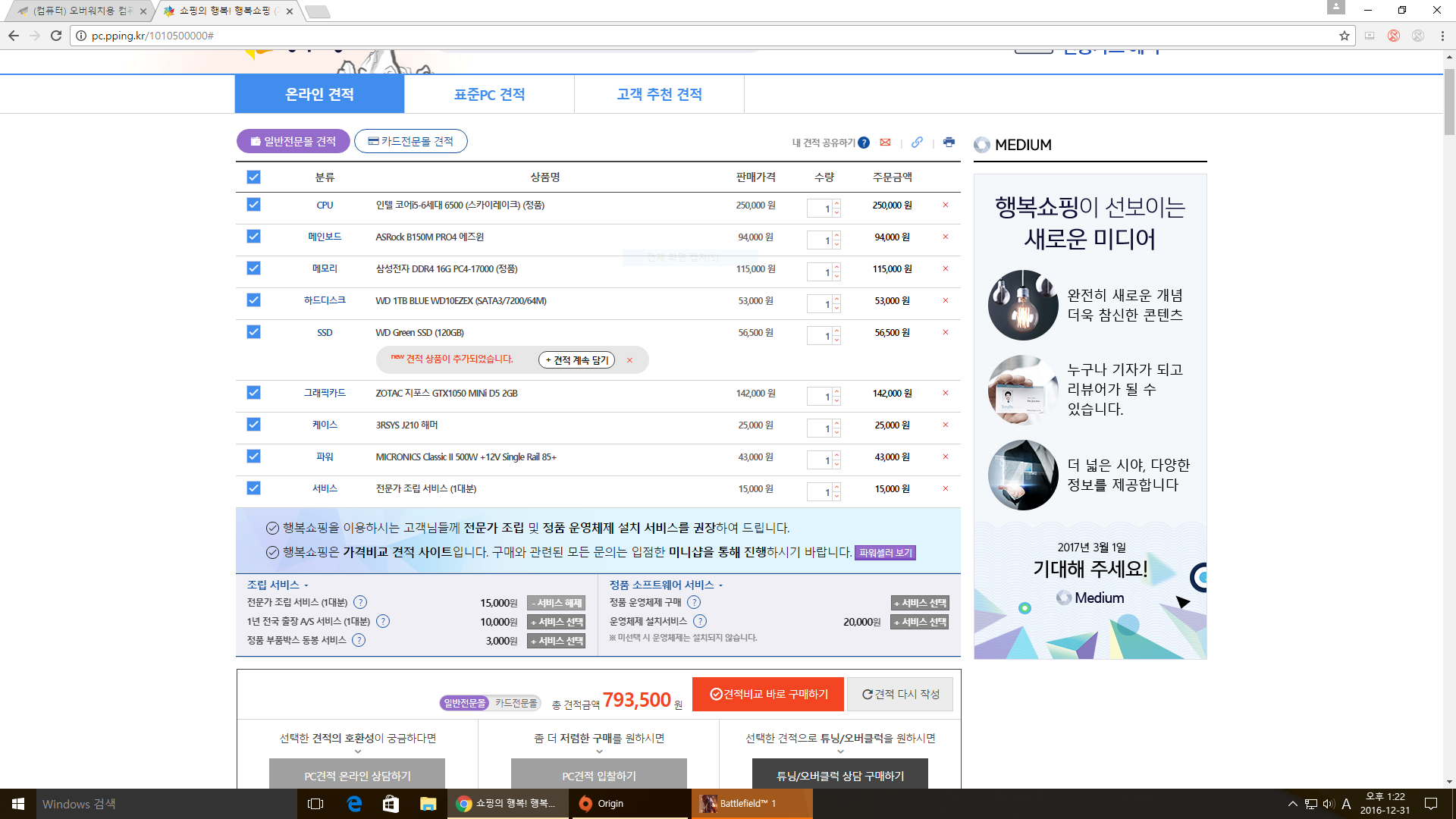
Task: Click help icon next to 정품 운영체제 구매
Action: point(694,602)
